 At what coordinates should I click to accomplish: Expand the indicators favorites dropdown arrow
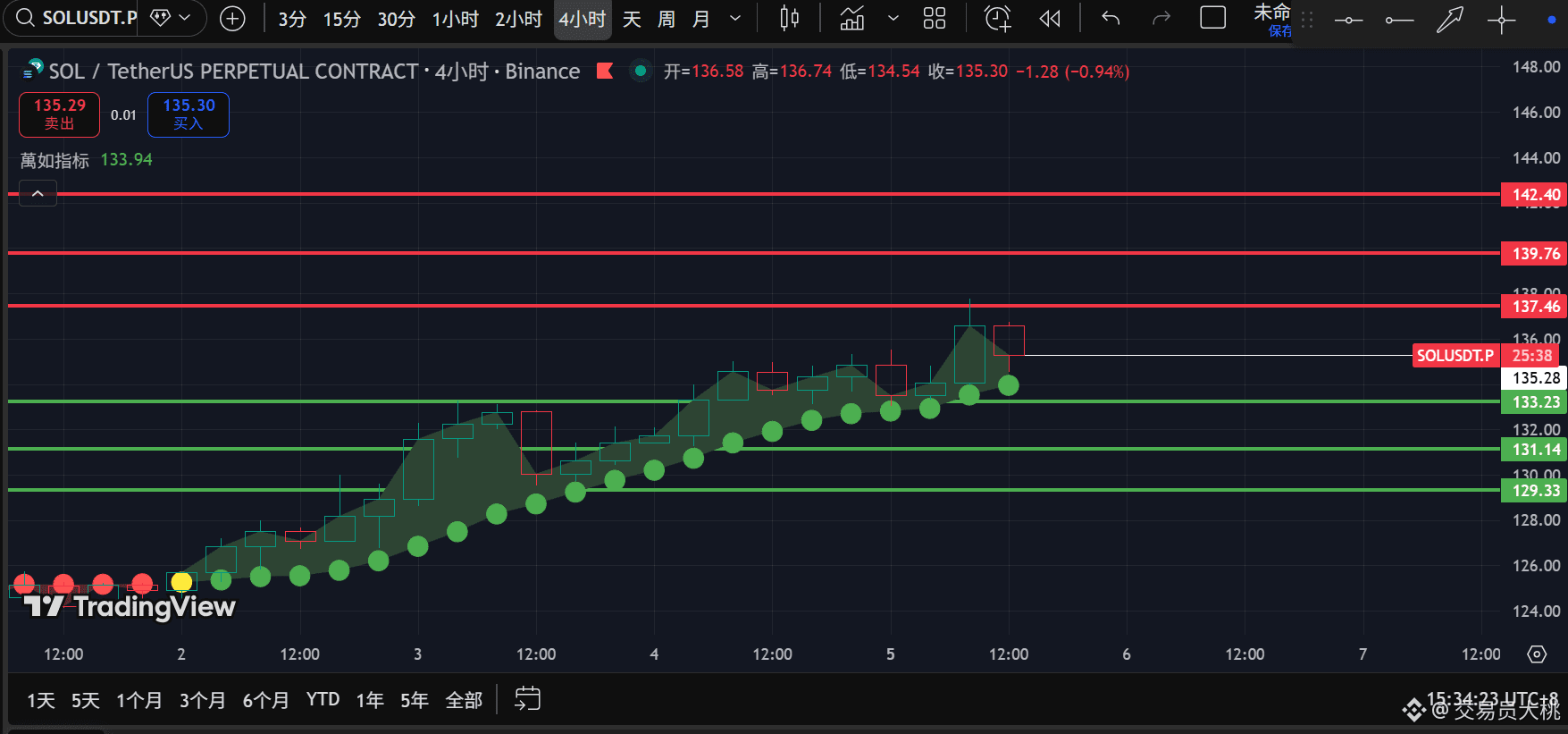tap(893, 19)
